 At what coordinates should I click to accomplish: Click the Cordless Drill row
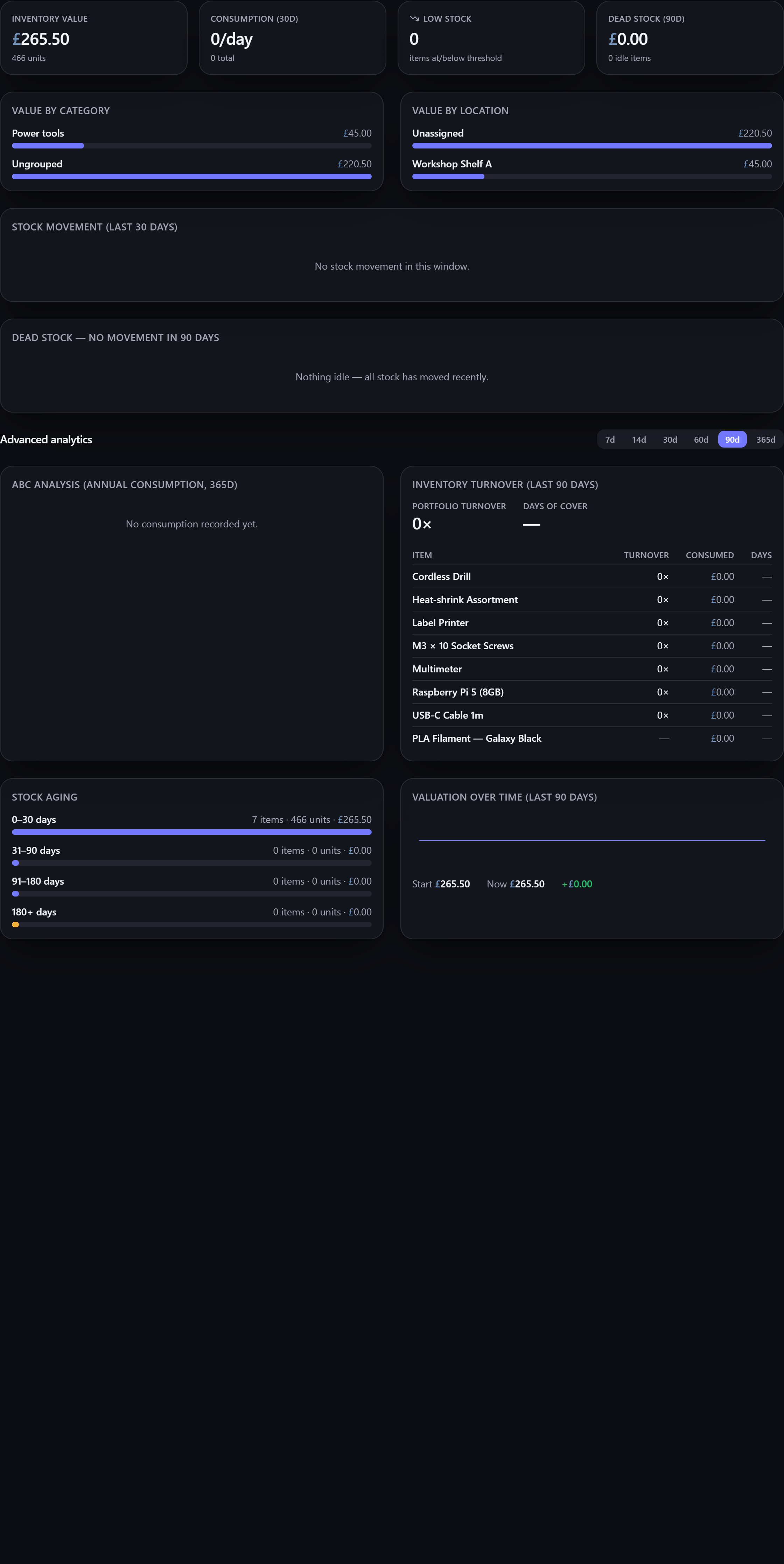click(x=591, y=577)
